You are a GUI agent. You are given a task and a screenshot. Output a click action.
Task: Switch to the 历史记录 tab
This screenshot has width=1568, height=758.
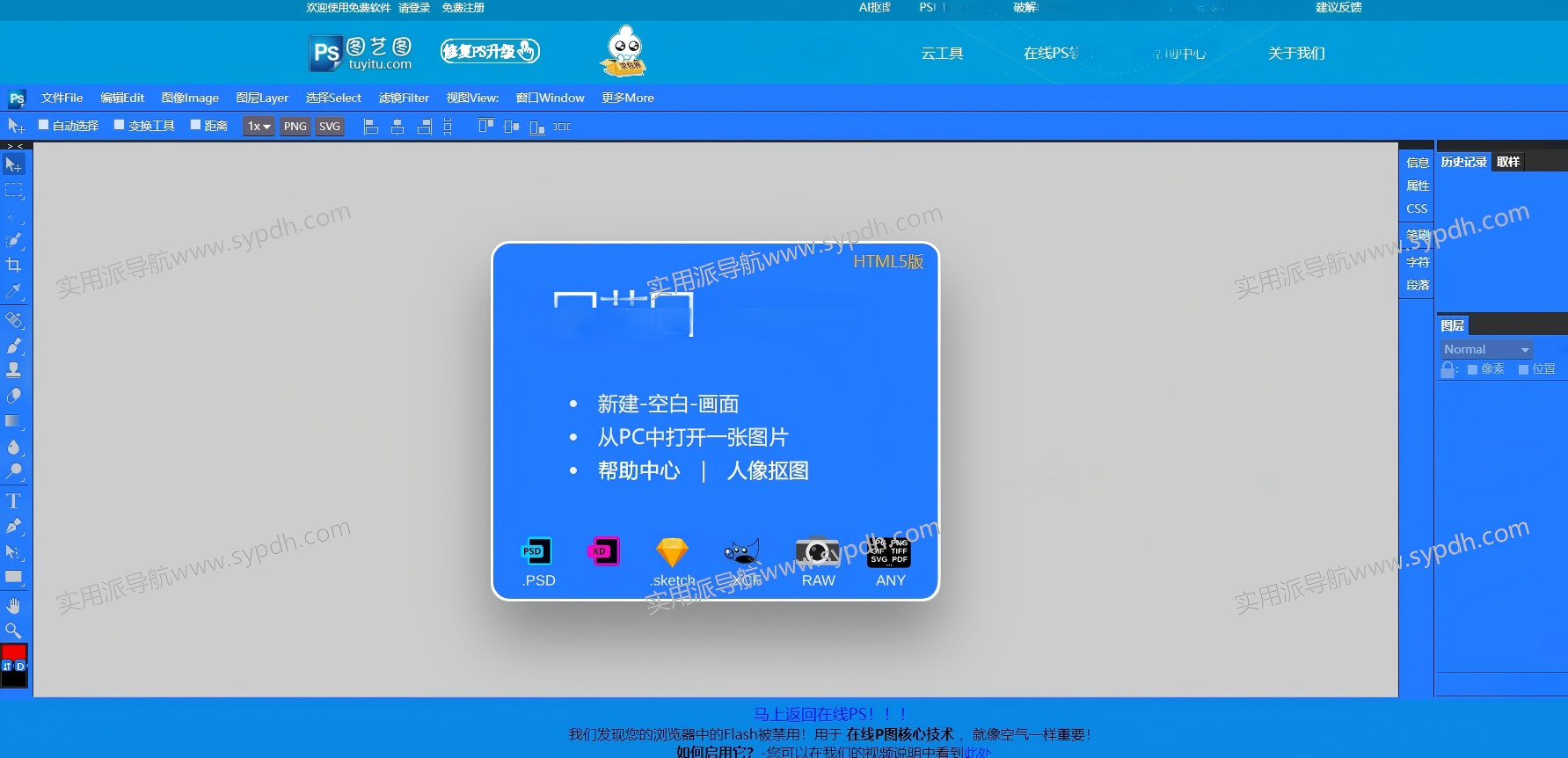[1463, 162]
